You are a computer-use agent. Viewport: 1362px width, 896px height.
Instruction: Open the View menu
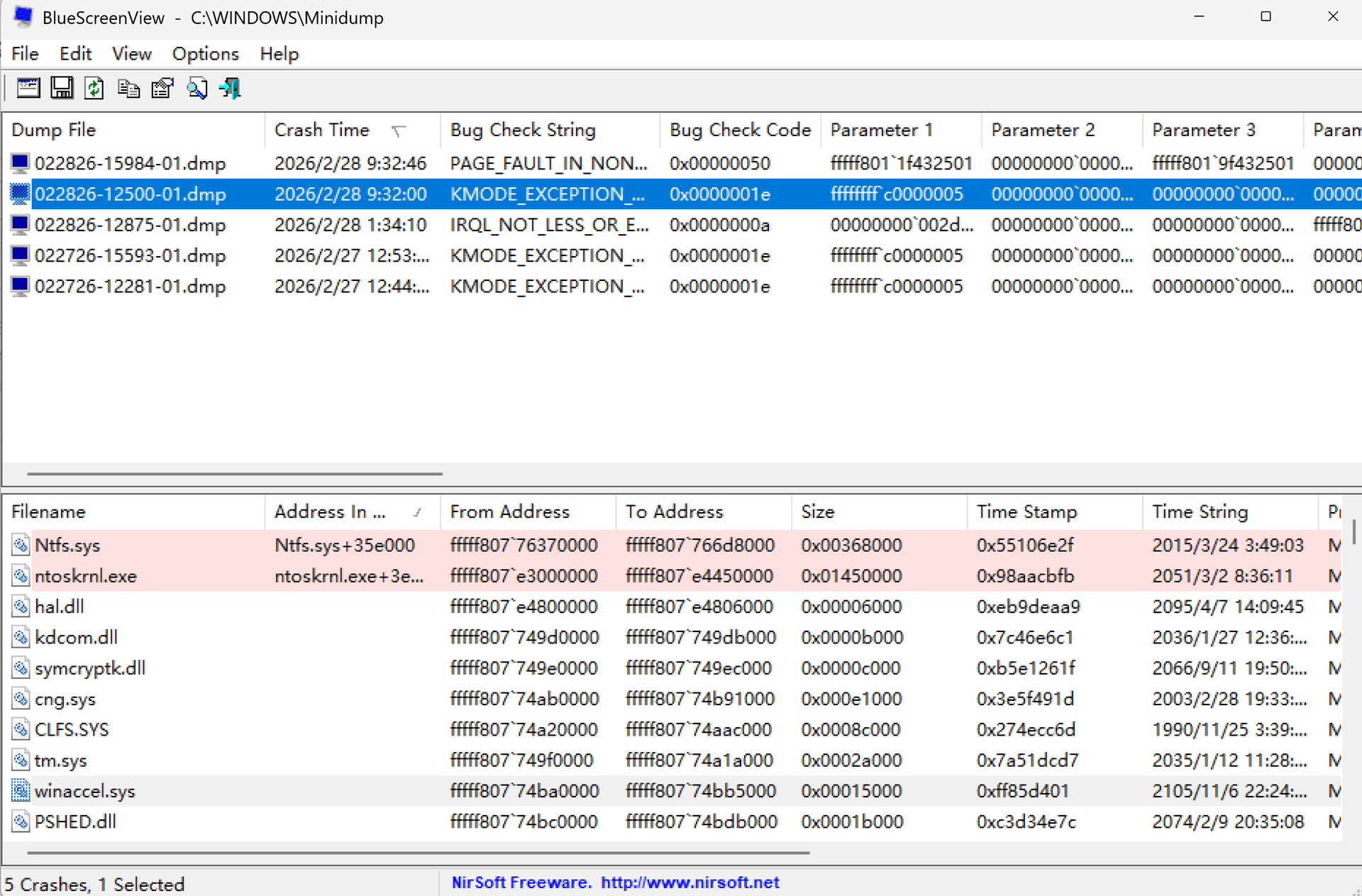click(131, 54)
